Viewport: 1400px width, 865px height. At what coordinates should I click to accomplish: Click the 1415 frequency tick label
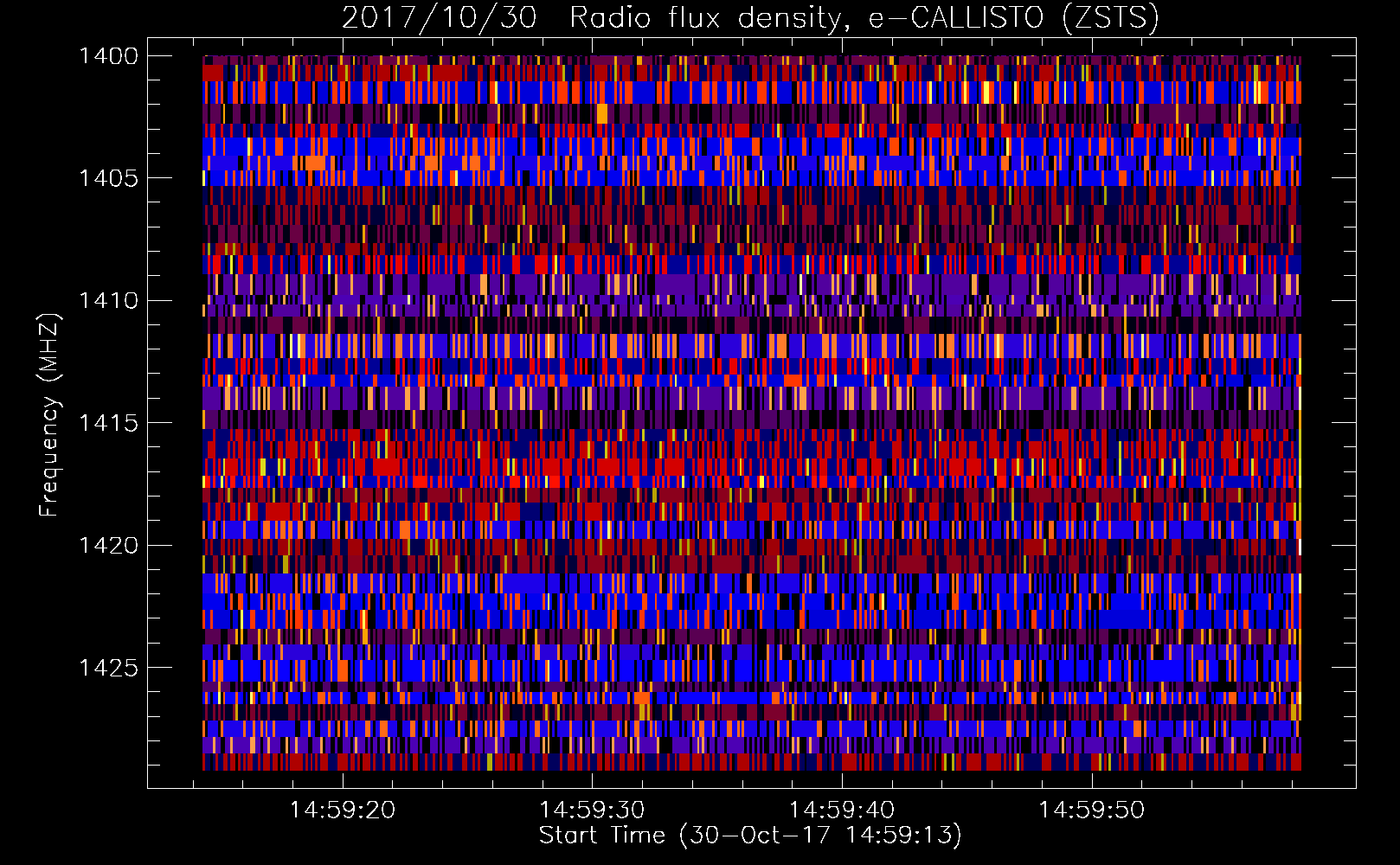[108, 423]
